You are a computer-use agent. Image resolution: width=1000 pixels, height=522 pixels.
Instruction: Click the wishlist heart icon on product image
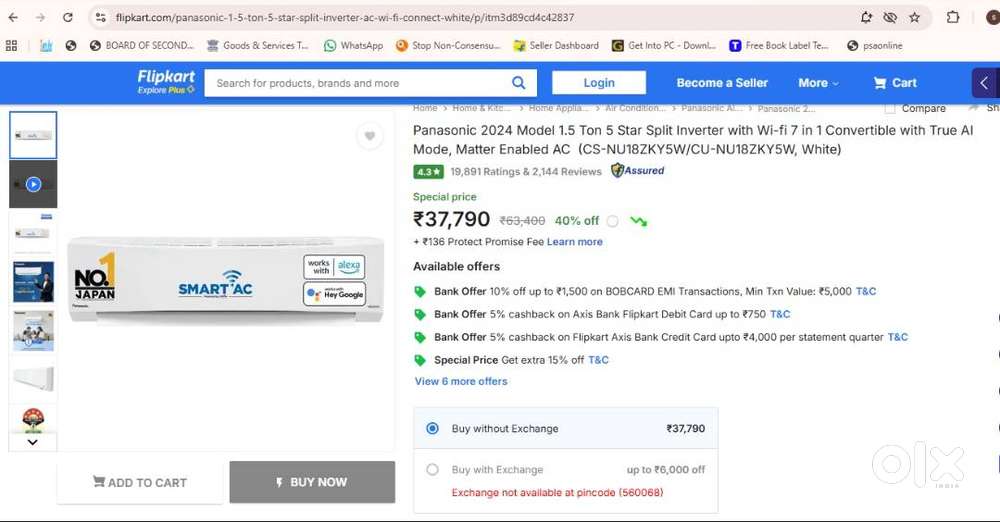[370, 137]
